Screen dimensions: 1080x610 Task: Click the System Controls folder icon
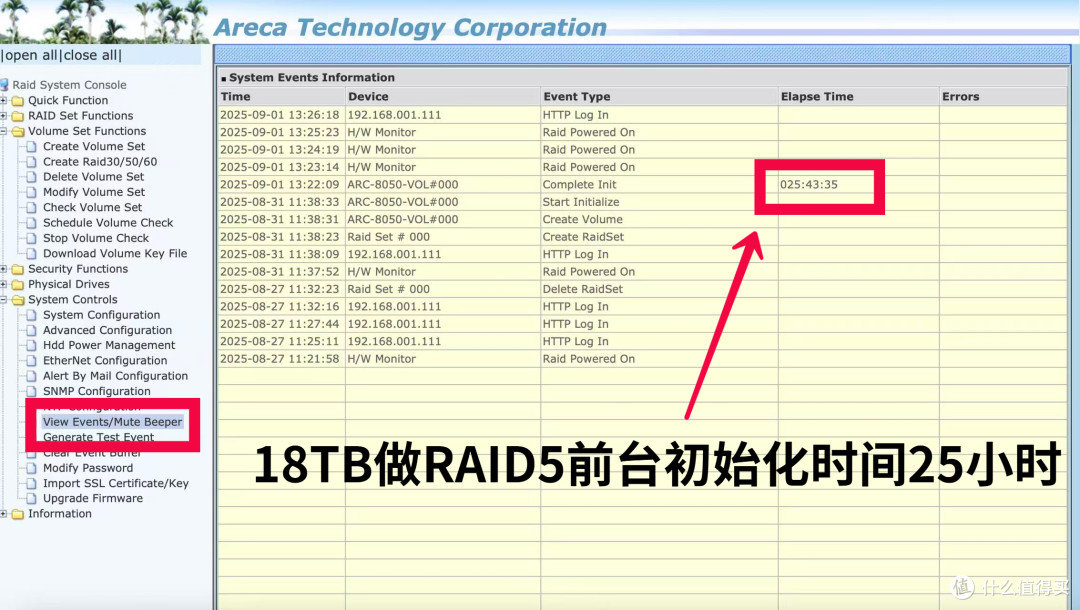tap(18, 299)
